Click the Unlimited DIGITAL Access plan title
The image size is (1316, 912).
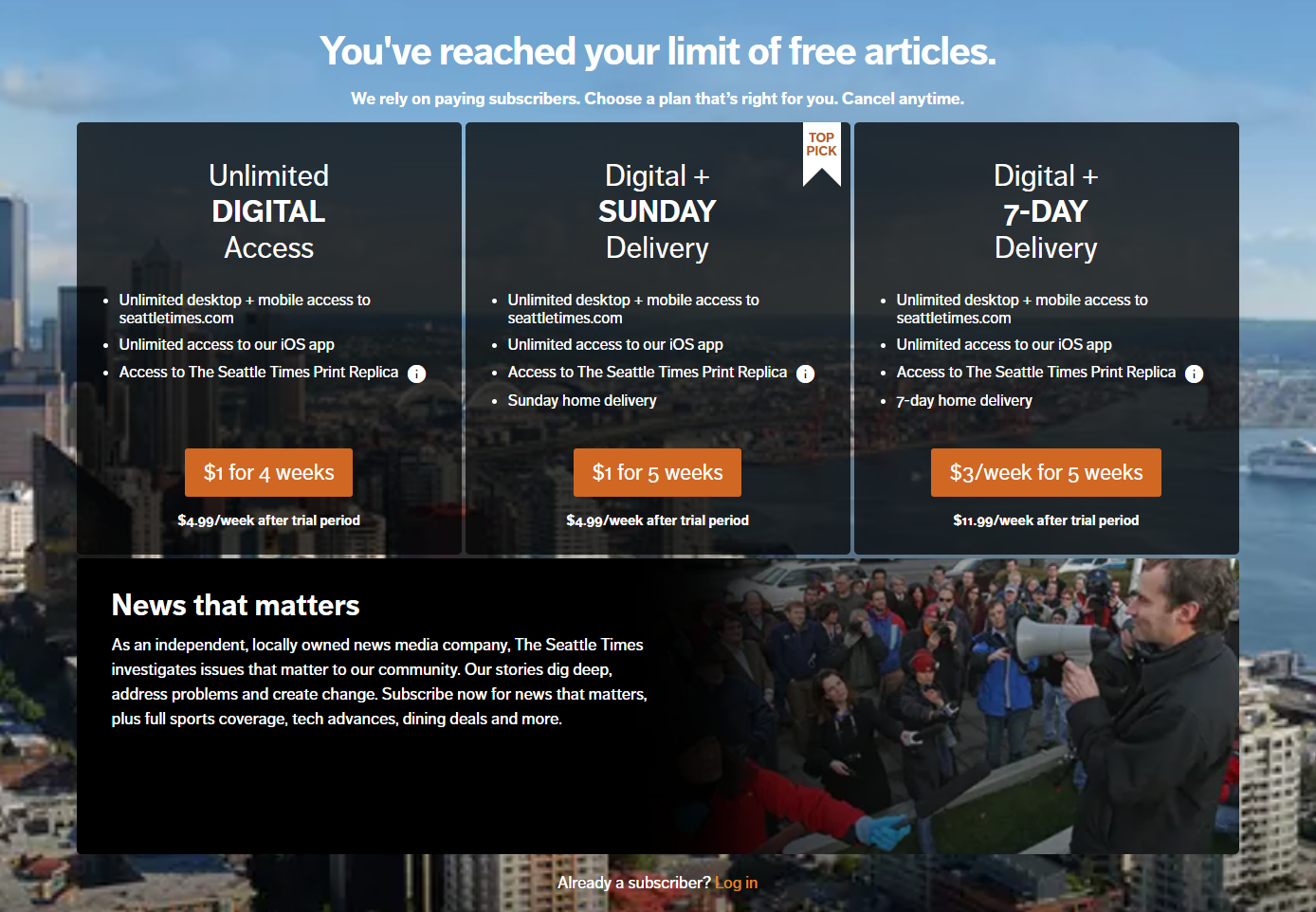click(268, 211)
